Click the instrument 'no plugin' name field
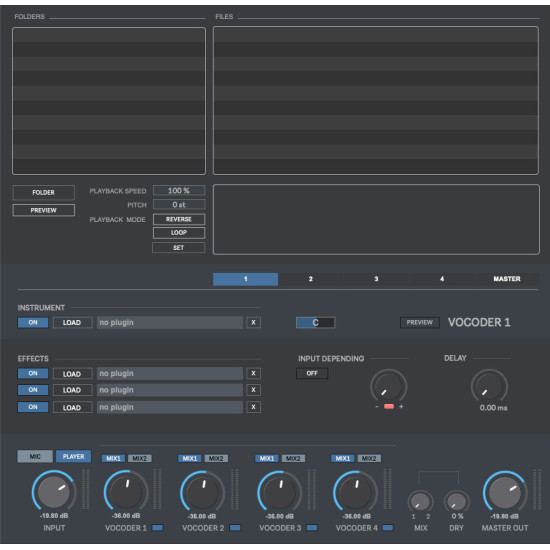Viewport: 550px width, 550px height. click(x=170, y=322)
